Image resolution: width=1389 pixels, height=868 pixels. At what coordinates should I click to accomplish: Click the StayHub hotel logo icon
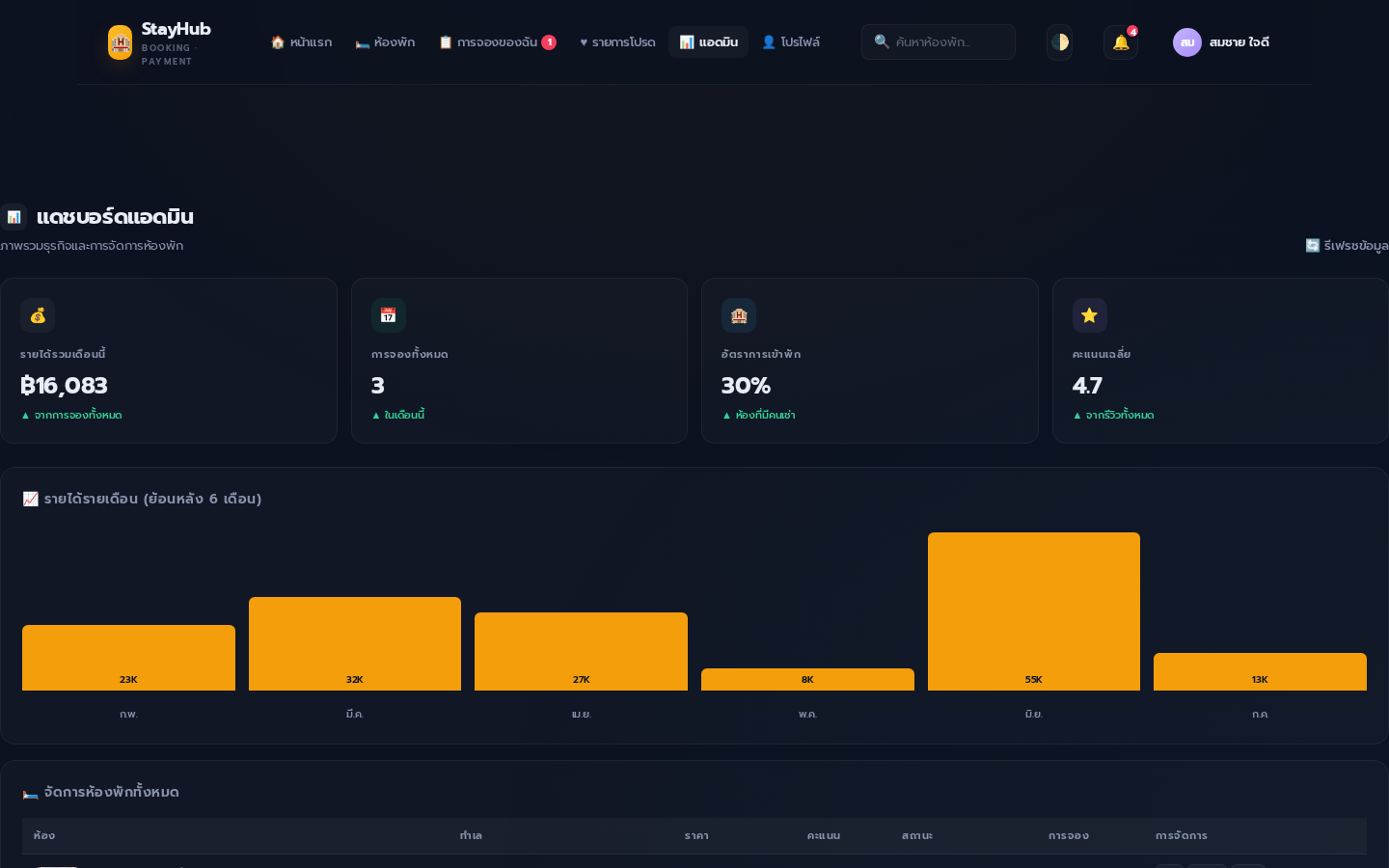[x=120, y=42]
